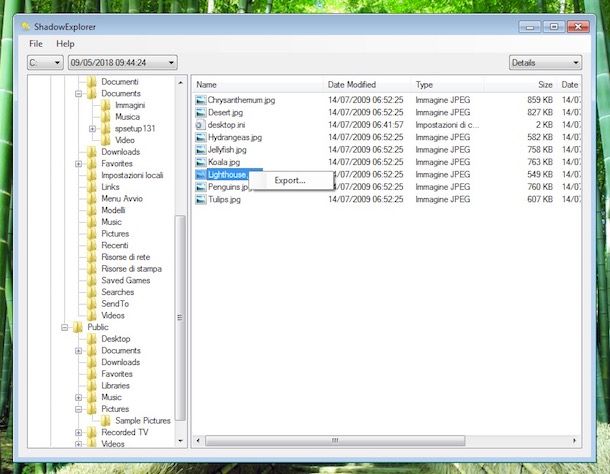Expand the Favorites node under user profile
The height and width of the screenshot is (474, 610).
coord(79,164)
